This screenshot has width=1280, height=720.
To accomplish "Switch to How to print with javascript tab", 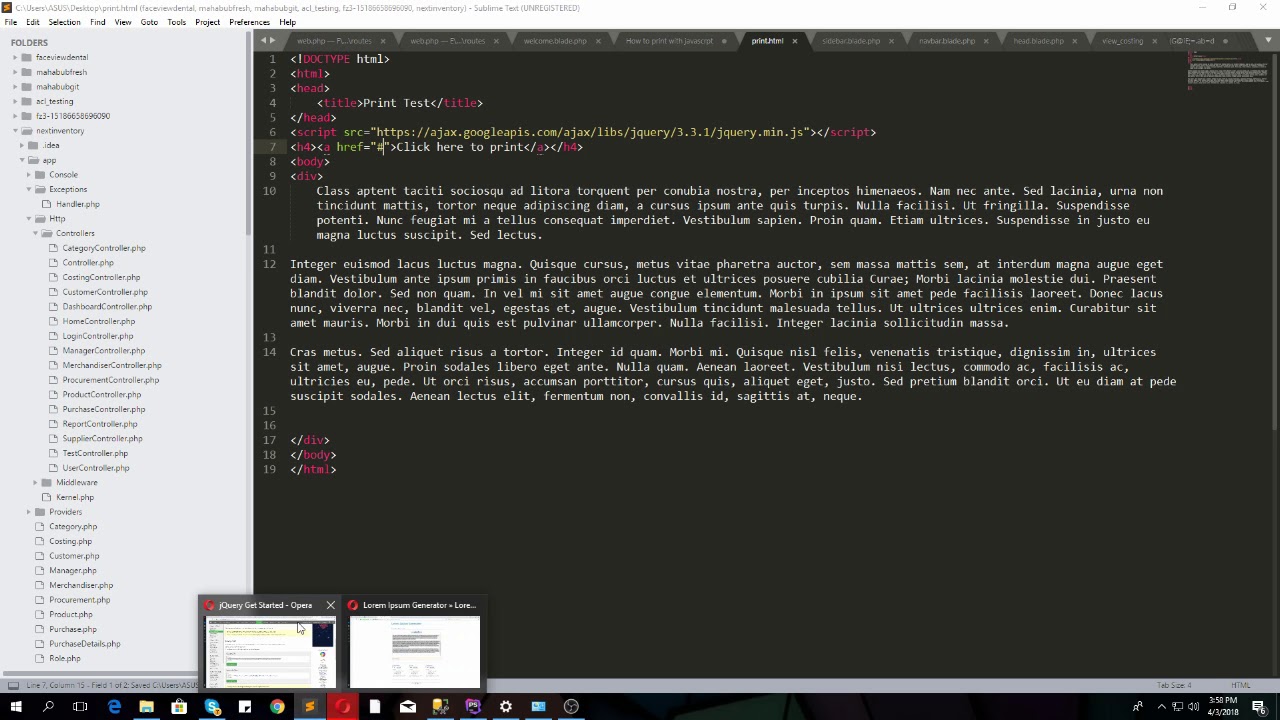I will (x=669, y=41).
